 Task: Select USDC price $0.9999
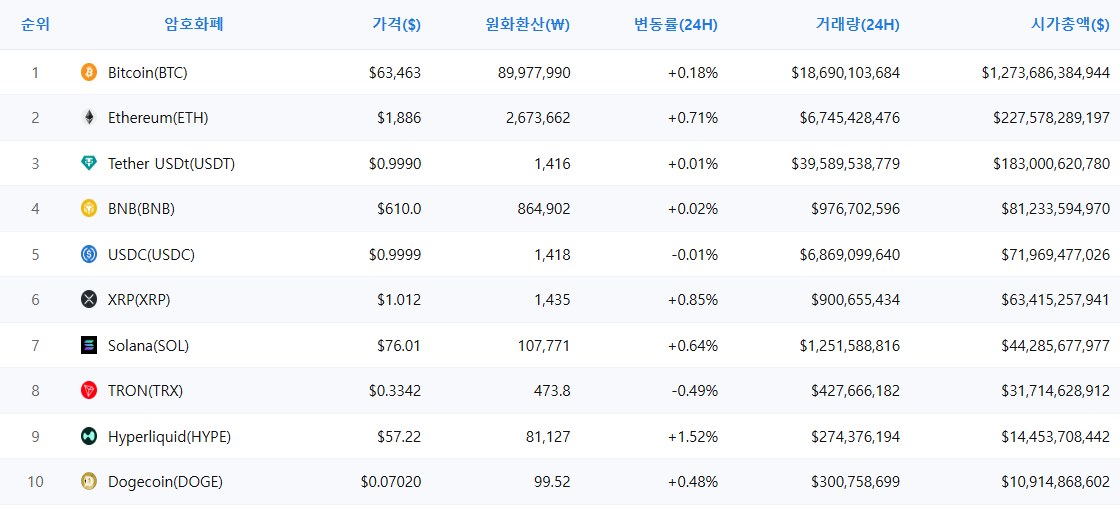click(x=395, y=254)
